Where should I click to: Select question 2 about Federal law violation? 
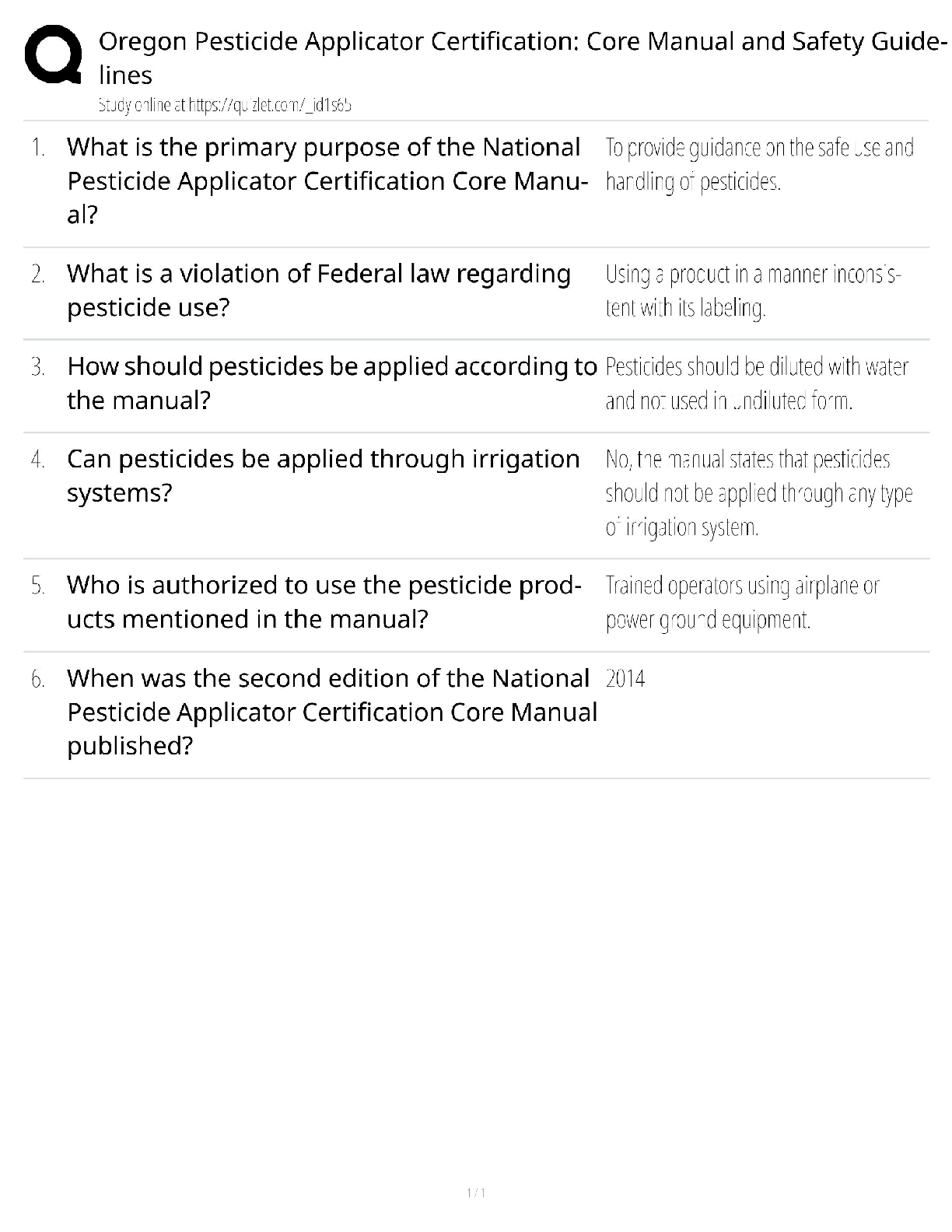[x=319, y=290]
